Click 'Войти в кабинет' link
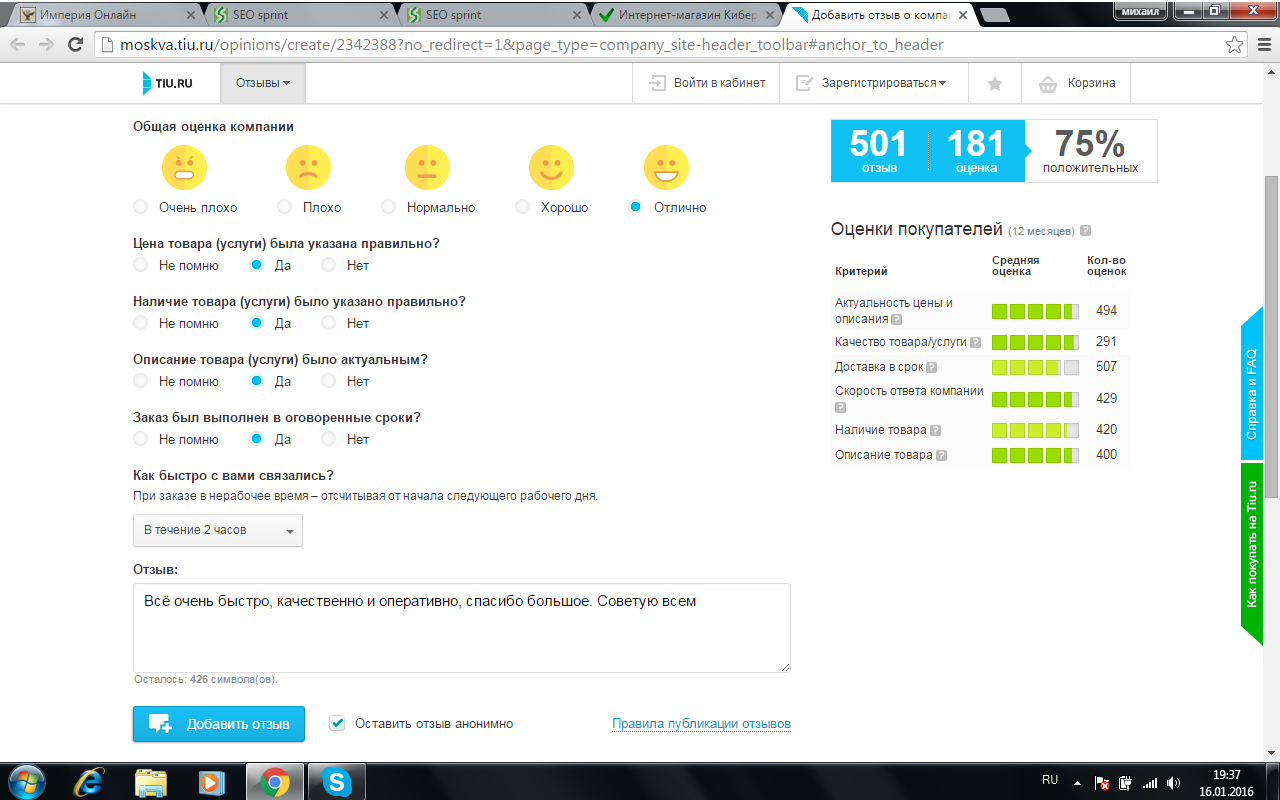This screenshot has height=800, width=1280. 707,83
